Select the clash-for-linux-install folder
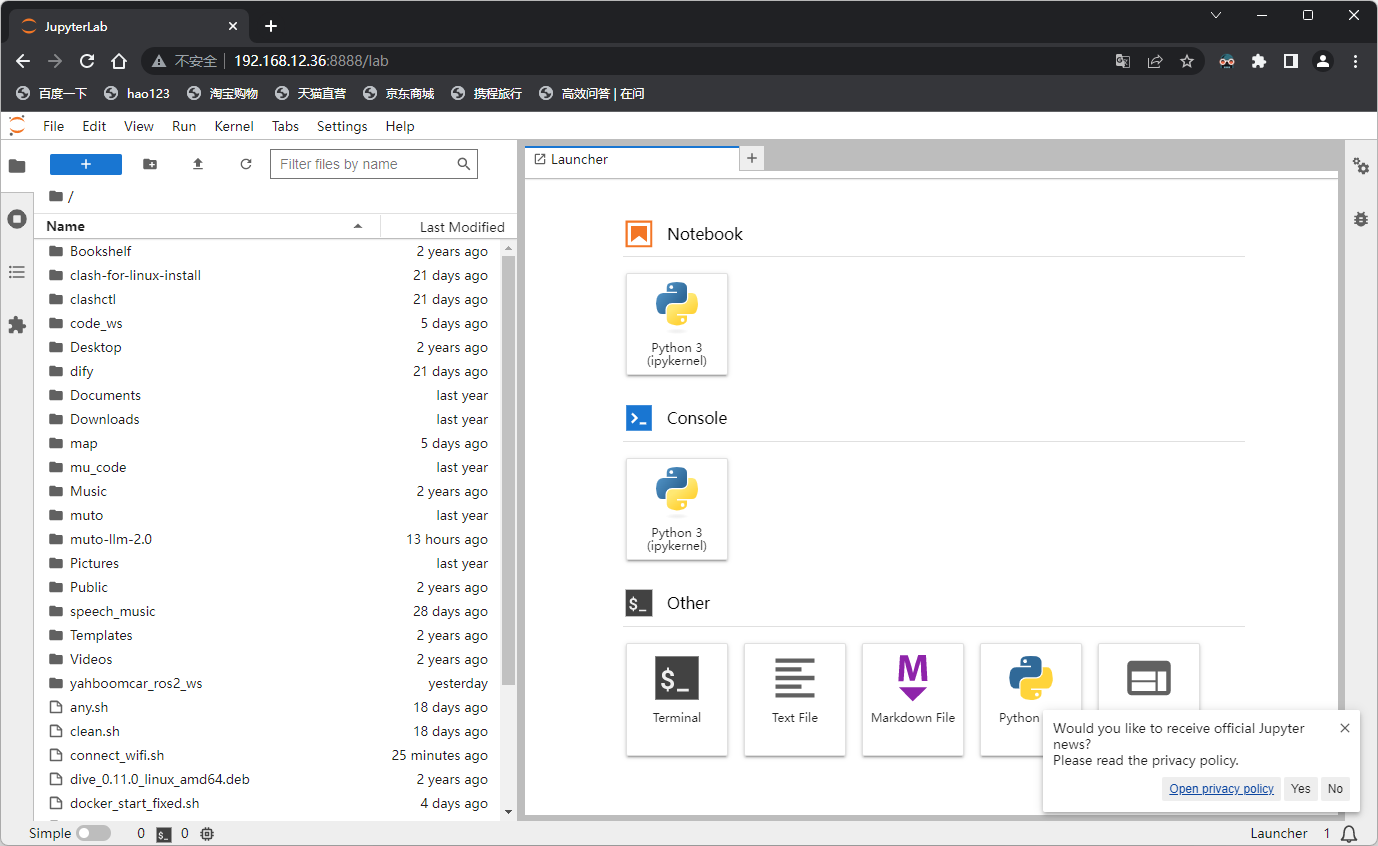Viewport: 1378px width, 846px height. pos(268,275)
